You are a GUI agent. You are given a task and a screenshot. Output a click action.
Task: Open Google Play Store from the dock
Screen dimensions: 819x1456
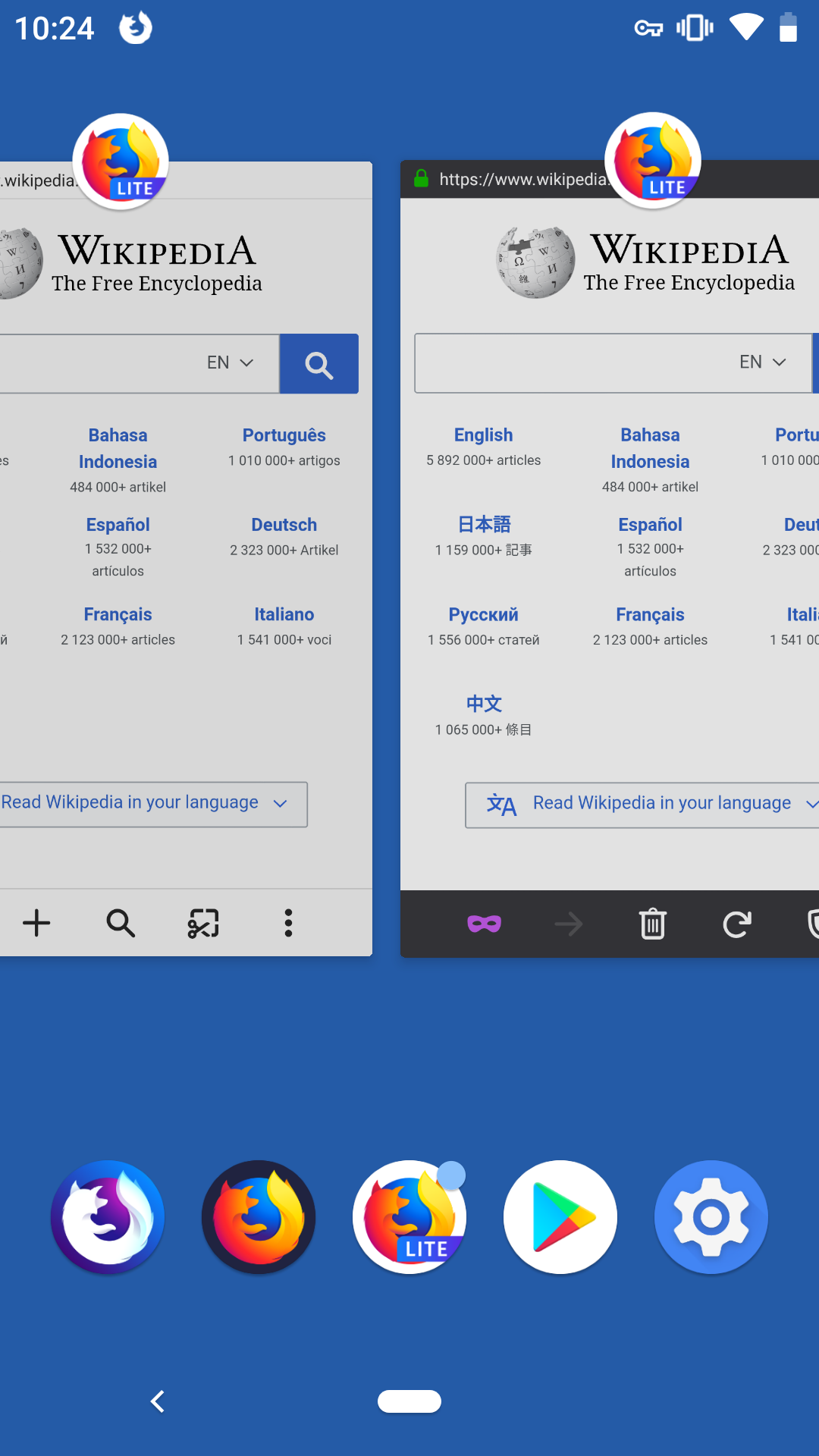pos(560,1217)
